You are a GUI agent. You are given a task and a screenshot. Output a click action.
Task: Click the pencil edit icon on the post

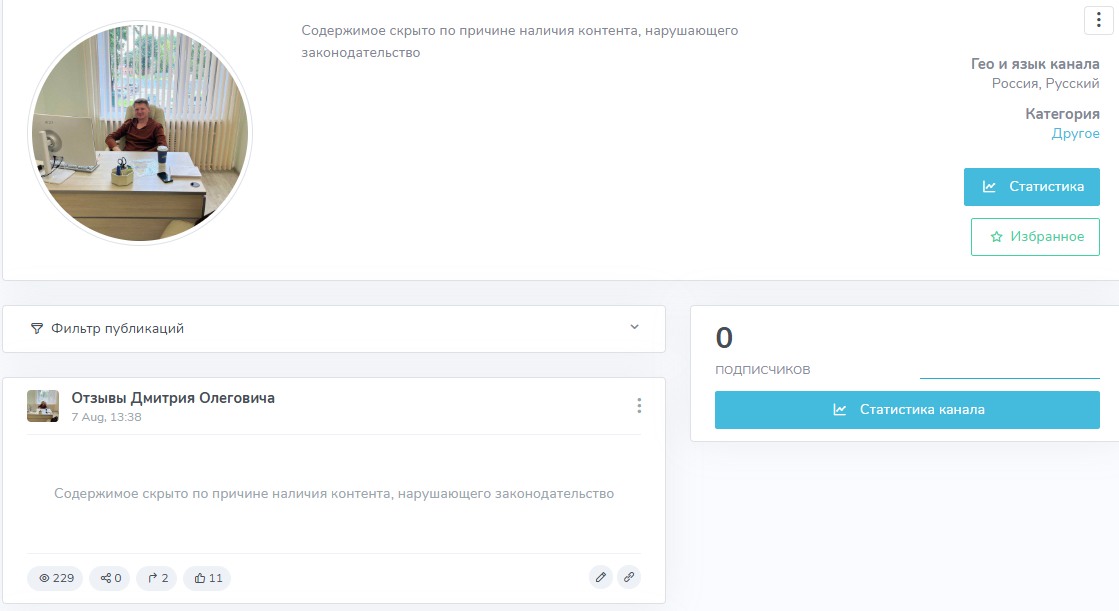[600, 577]
